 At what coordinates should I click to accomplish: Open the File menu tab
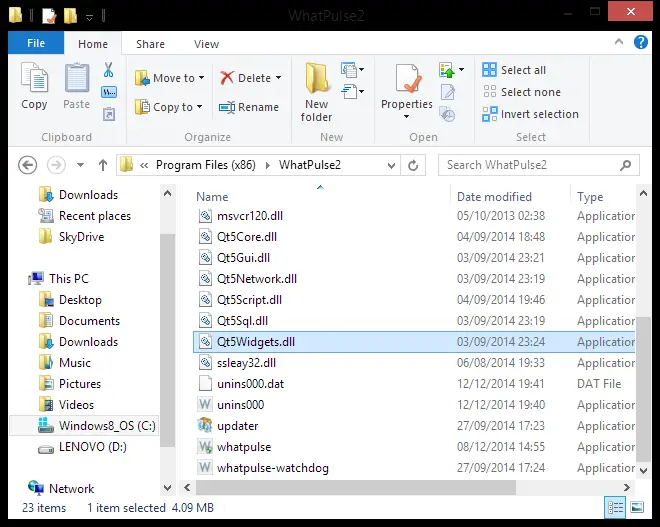36,43
